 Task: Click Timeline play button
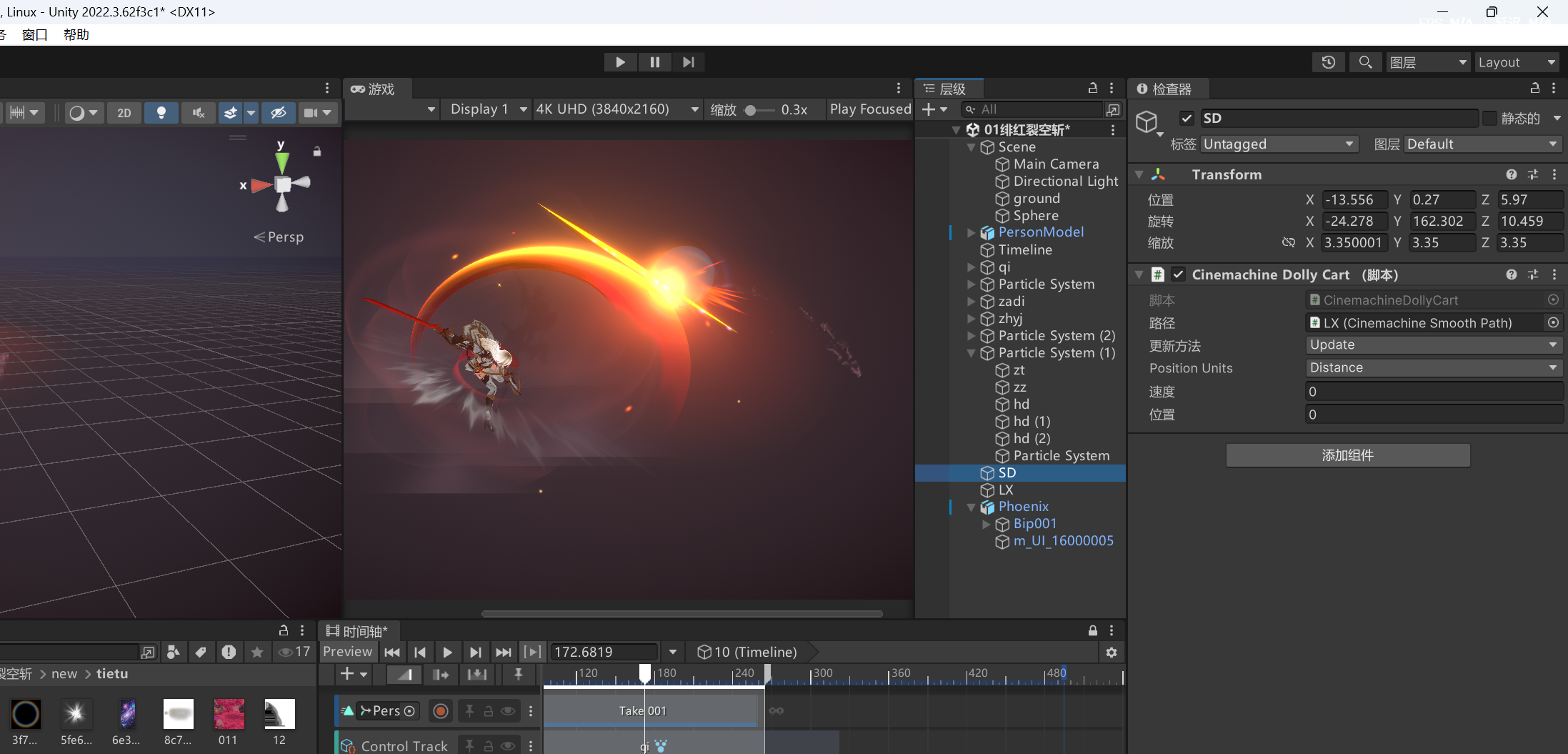(x=447, y=652)
